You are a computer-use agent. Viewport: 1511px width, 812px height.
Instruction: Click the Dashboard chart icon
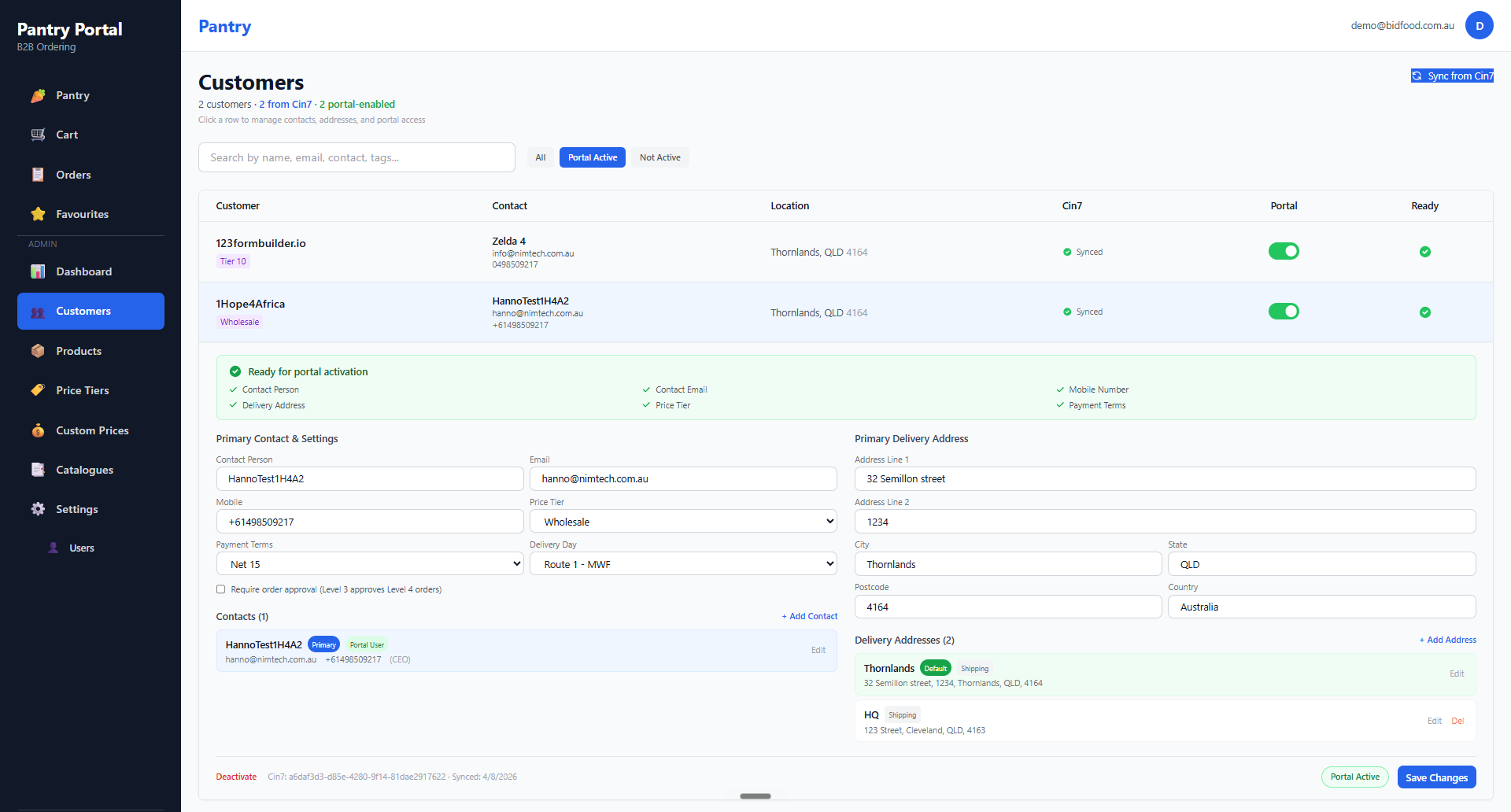coord(38,271)
